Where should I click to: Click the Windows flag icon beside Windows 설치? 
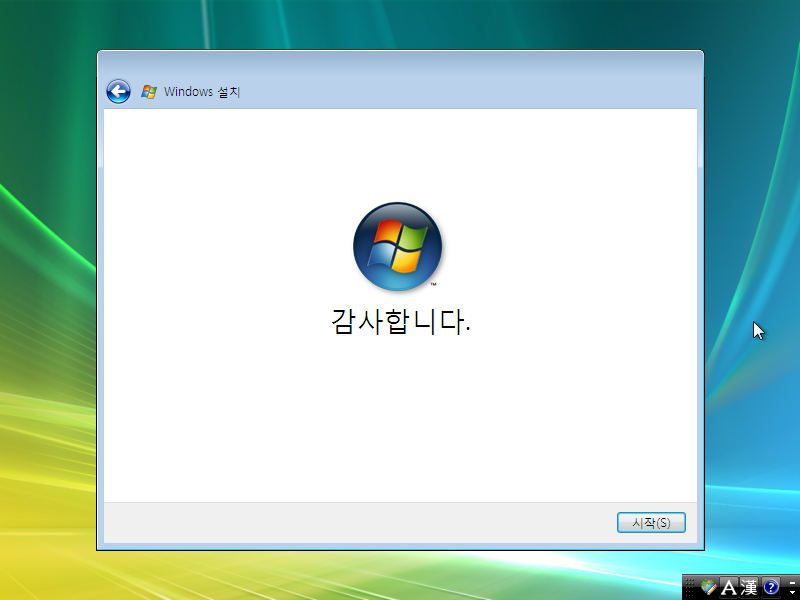(149, 92)
